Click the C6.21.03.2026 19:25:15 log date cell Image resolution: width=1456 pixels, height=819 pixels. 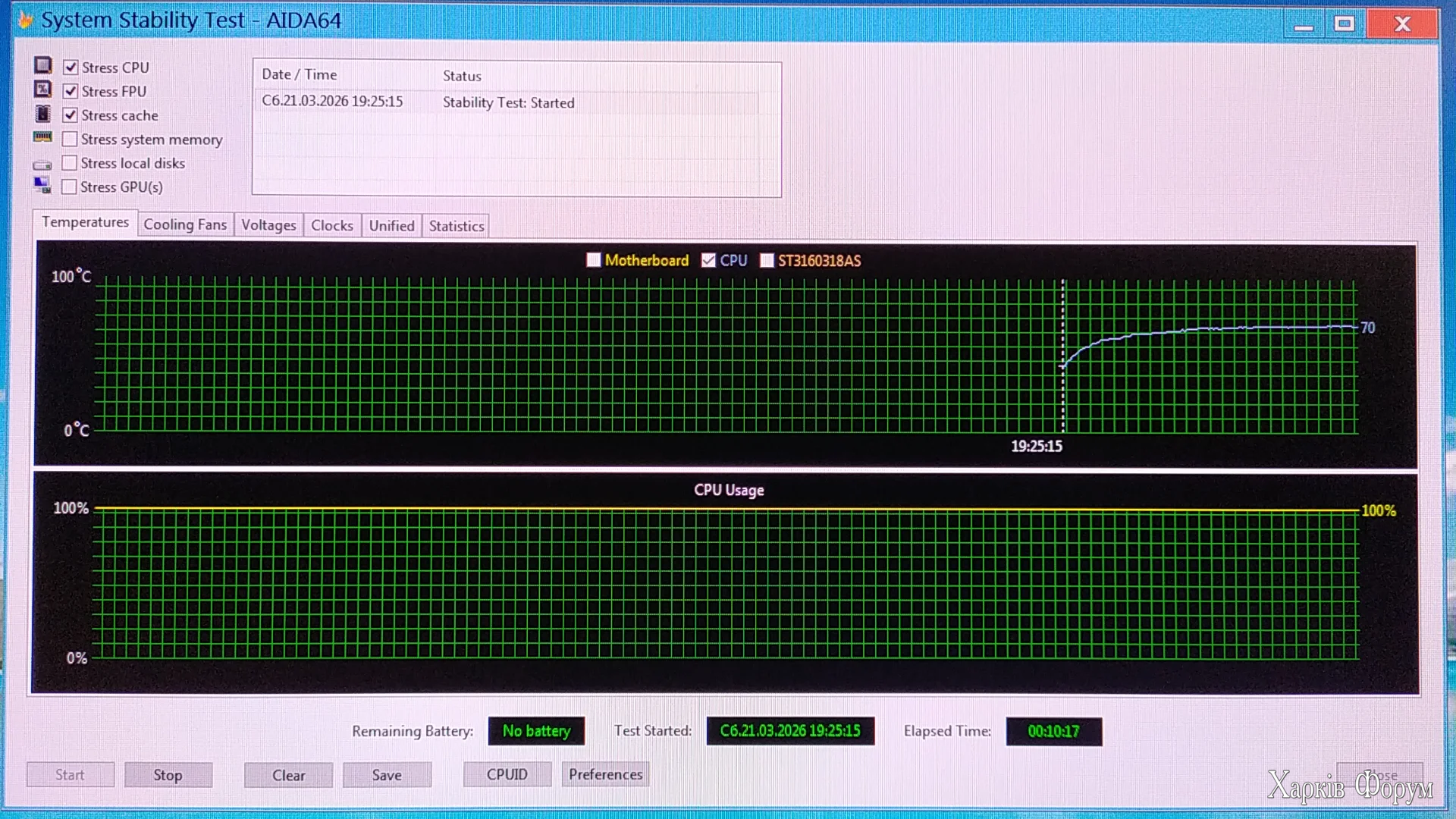point(332,101)
